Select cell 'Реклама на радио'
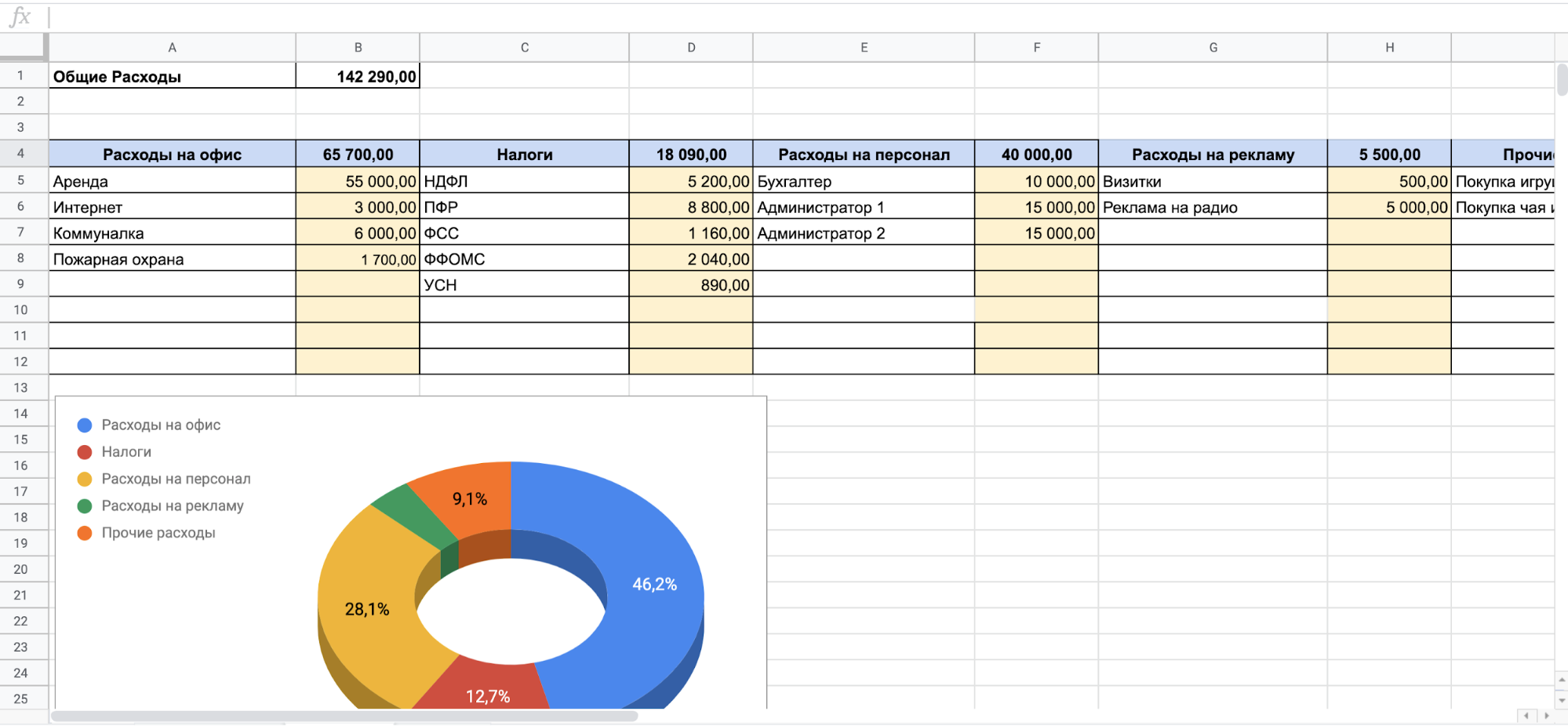Viewport: 1568px width, 726px height. click(x=1213, y=206)
